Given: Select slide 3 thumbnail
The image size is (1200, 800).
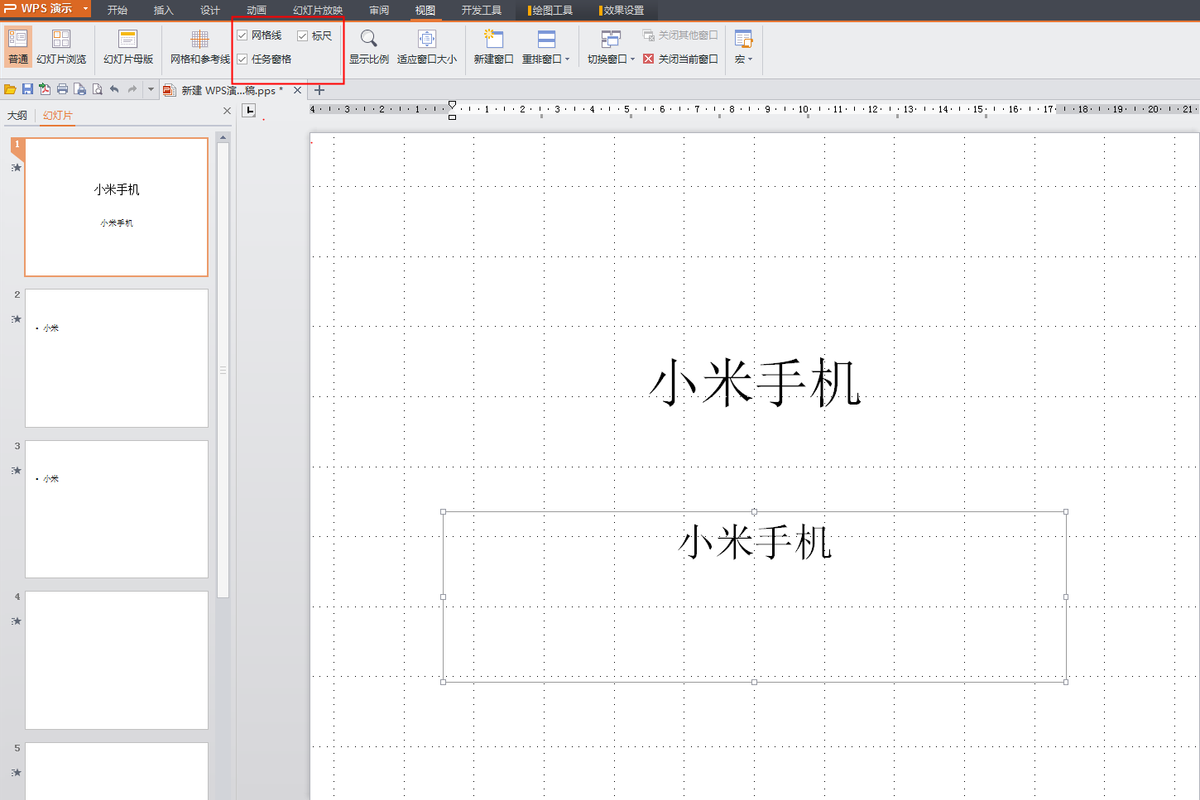Looking at the screenshot, I should point(116,509).
